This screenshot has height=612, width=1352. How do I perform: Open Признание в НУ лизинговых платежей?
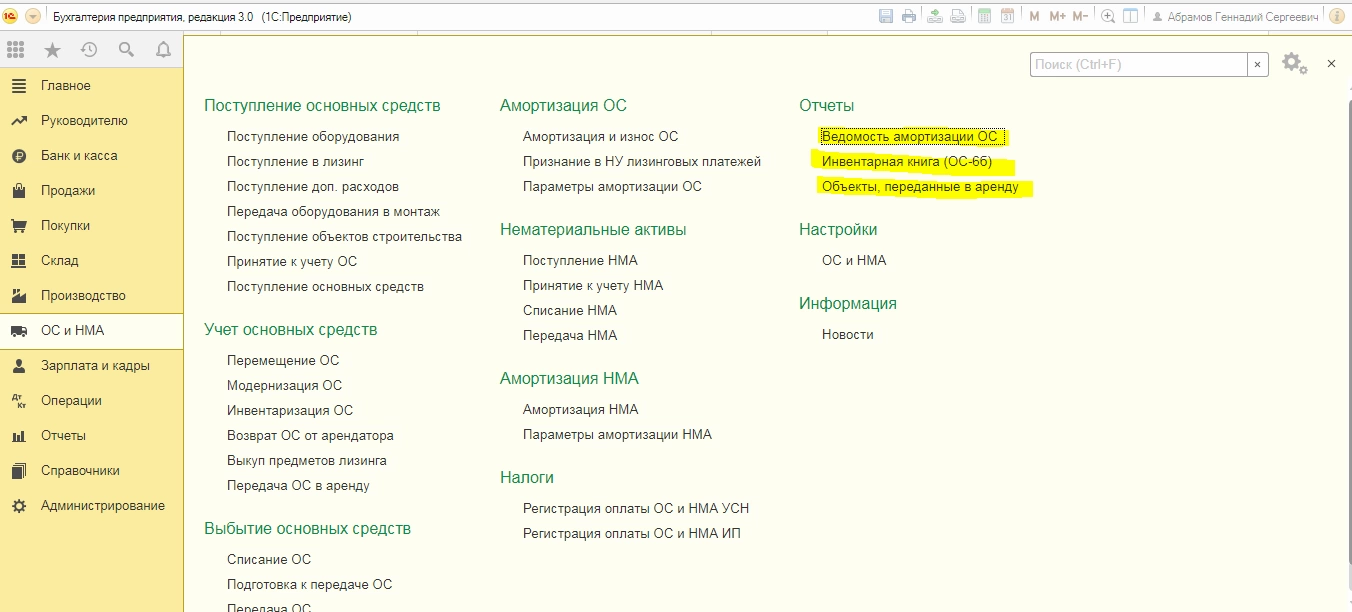pyautogui.click(x=642, y=162)
